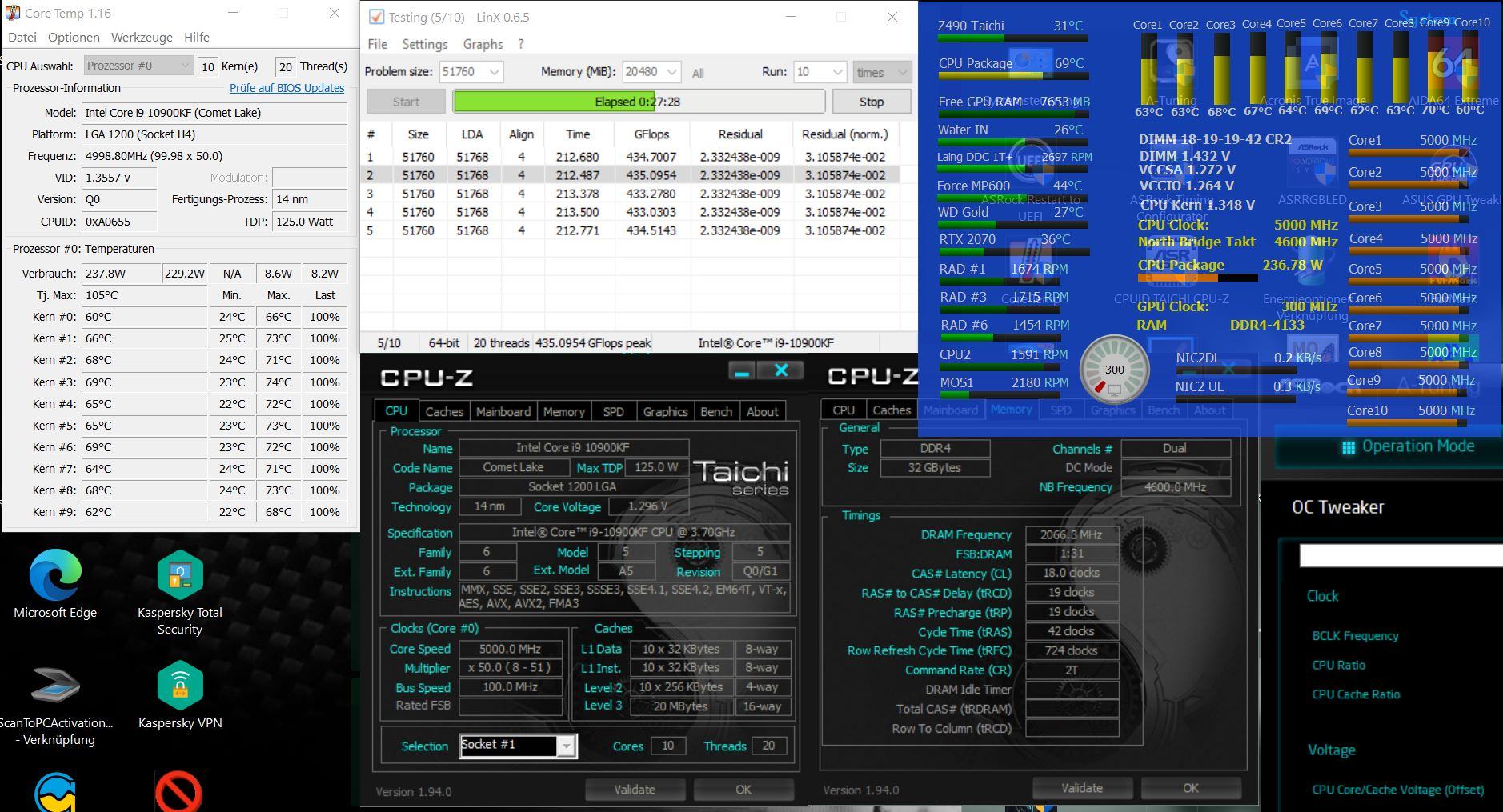1503x812 pixels.
Task: Click Core Temp title bar app icon
Action: tap(13, 13)
